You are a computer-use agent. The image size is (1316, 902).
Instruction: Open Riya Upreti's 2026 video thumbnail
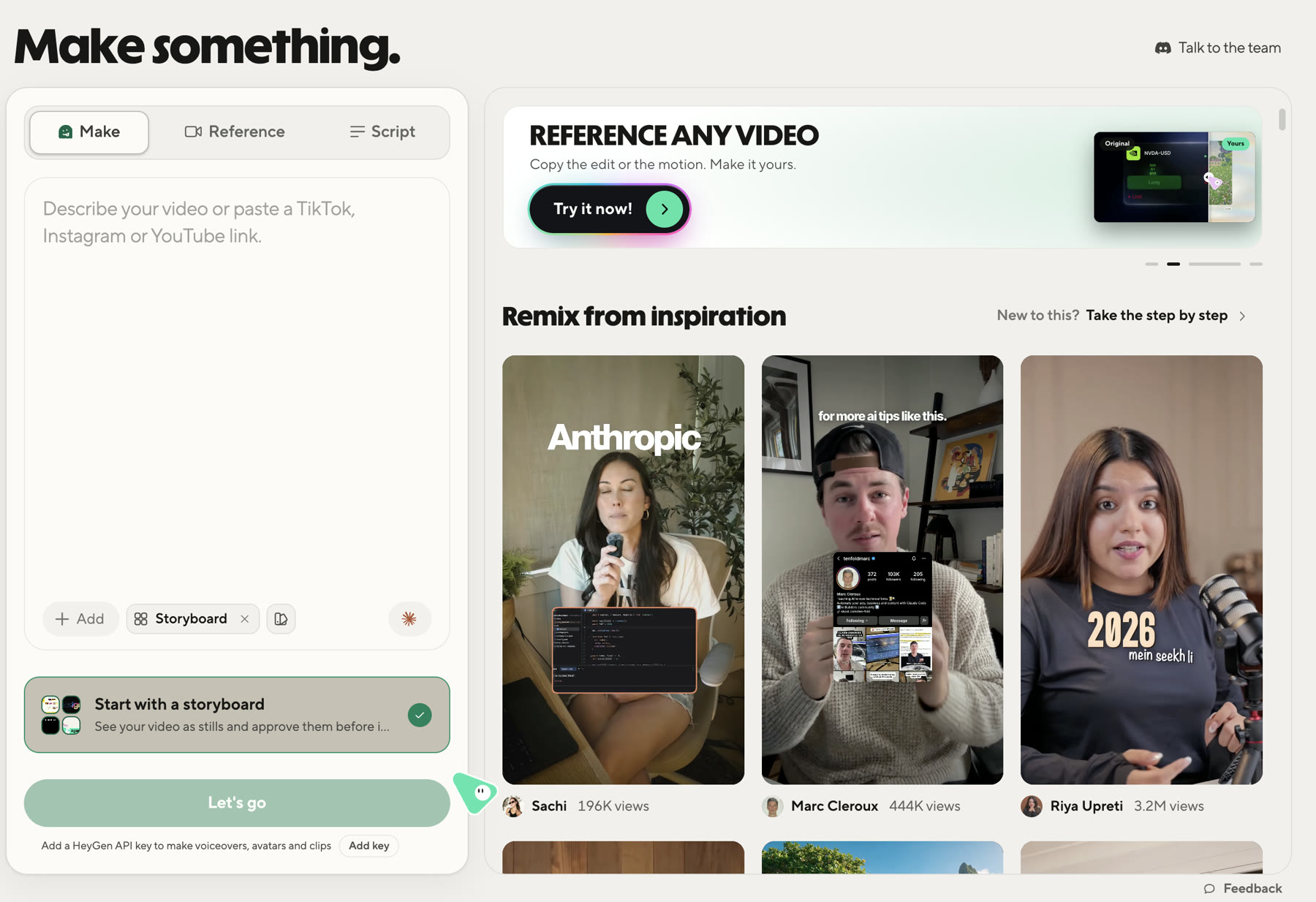[x=1141, y=570]
